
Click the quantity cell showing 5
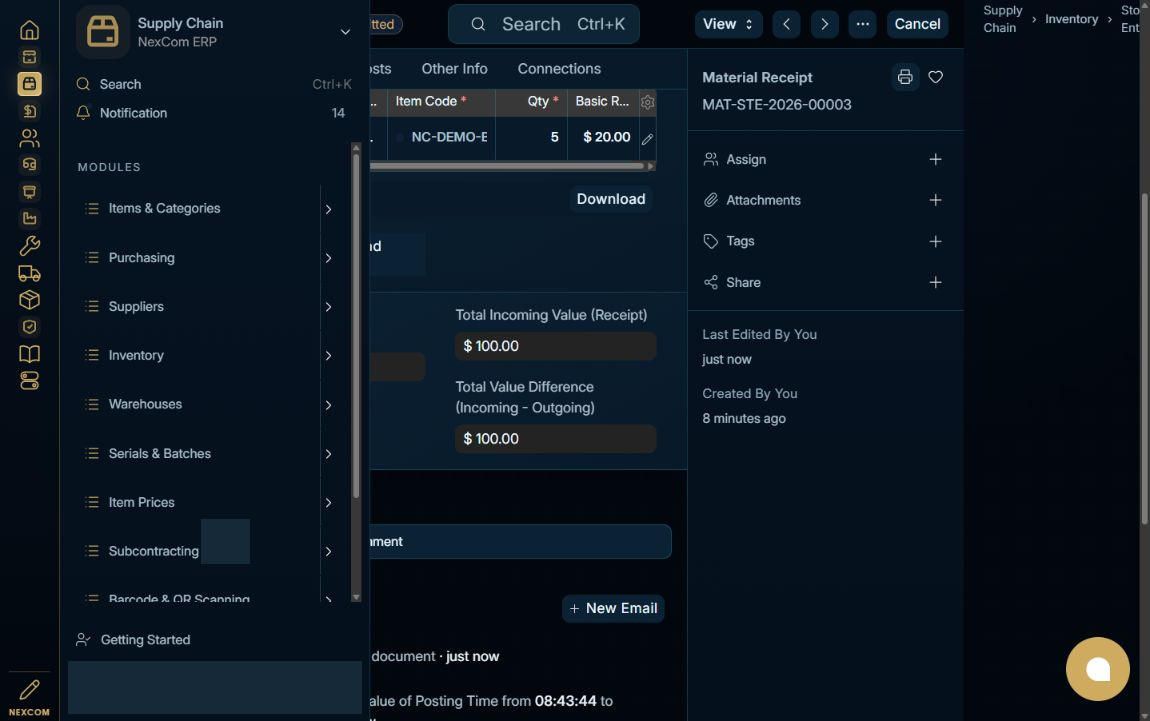[x=532, y=138]
